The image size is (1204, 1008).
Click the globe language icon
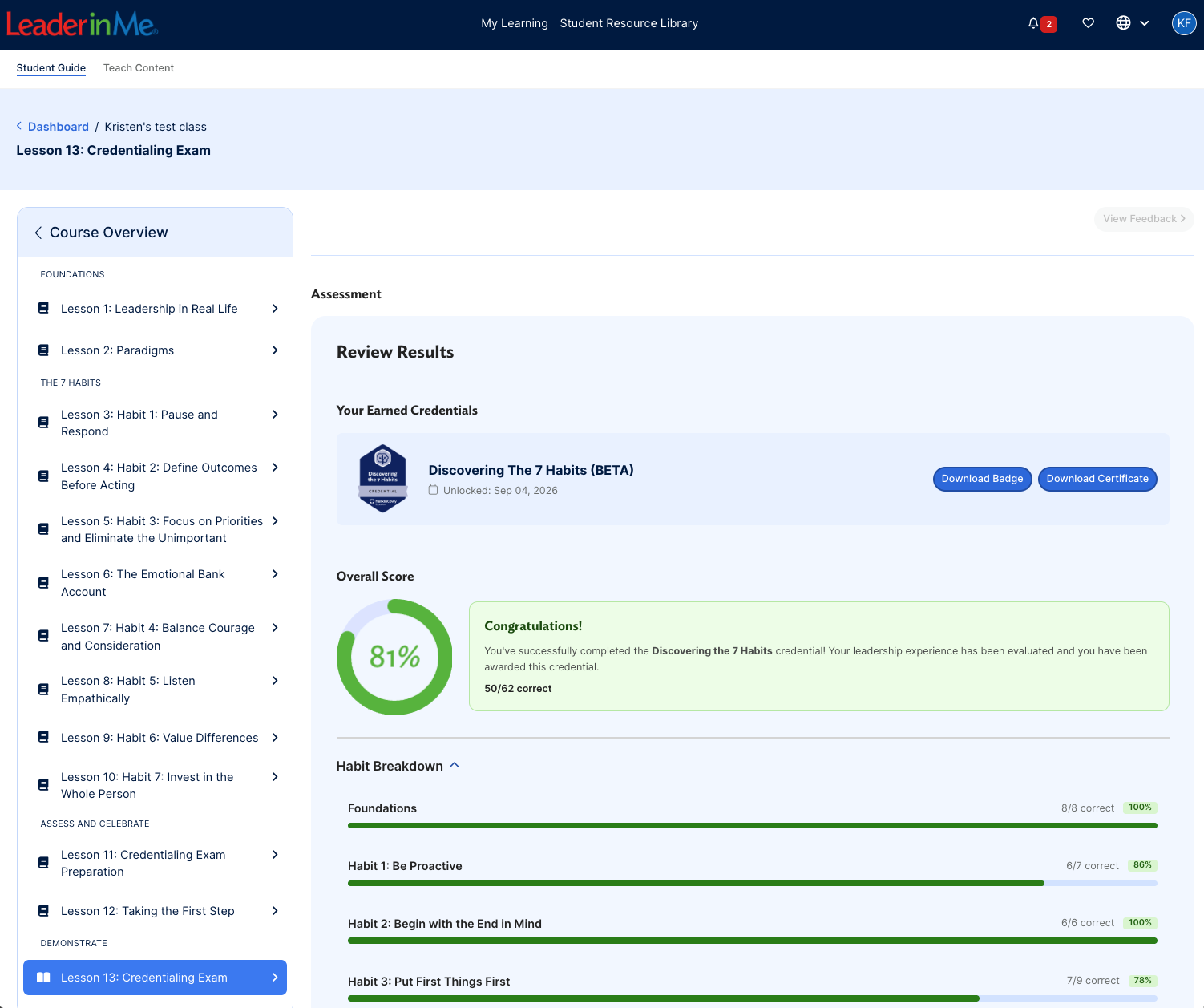click(1123, 23)
